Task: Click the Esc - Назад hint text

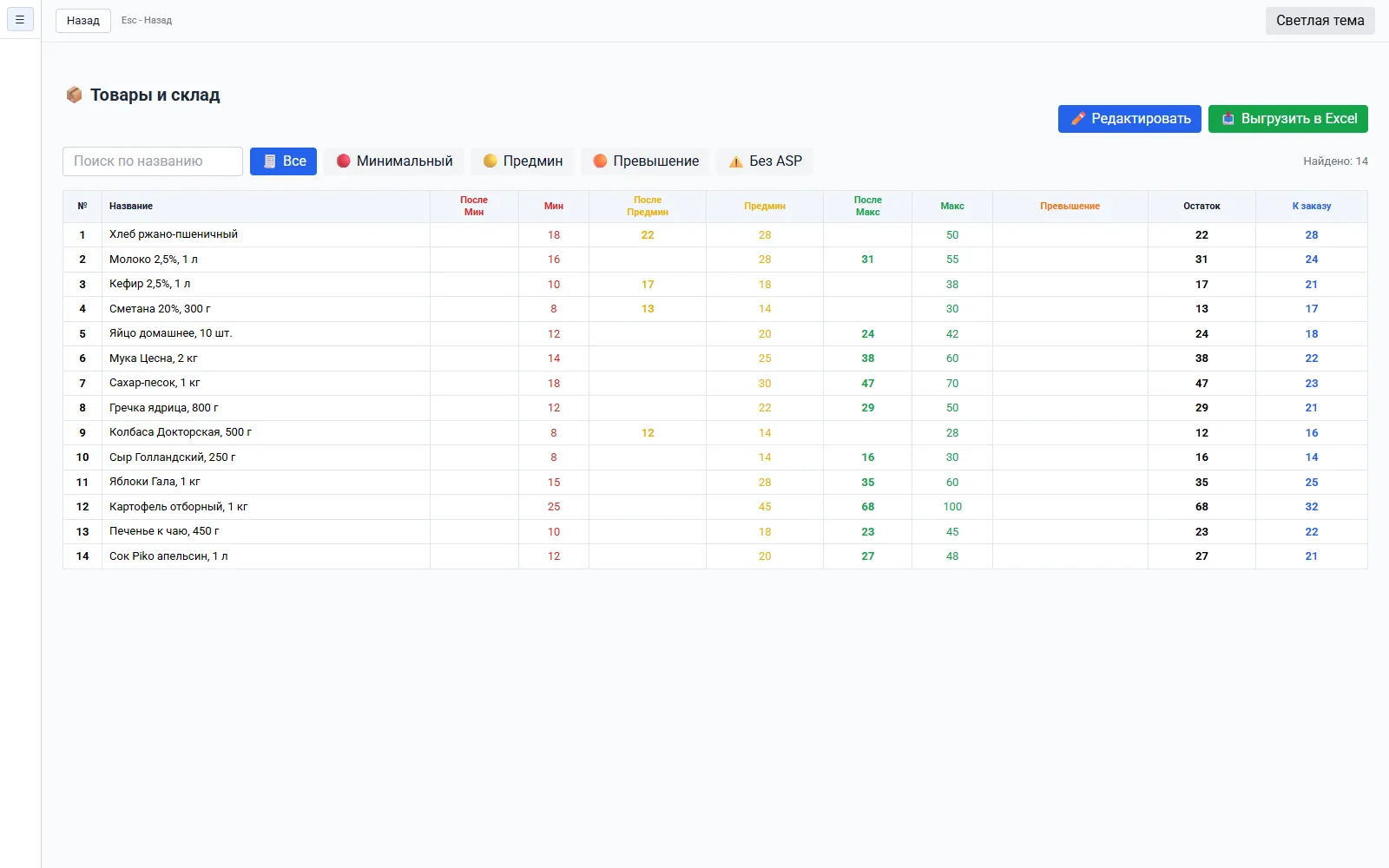Action: (147, 20)
